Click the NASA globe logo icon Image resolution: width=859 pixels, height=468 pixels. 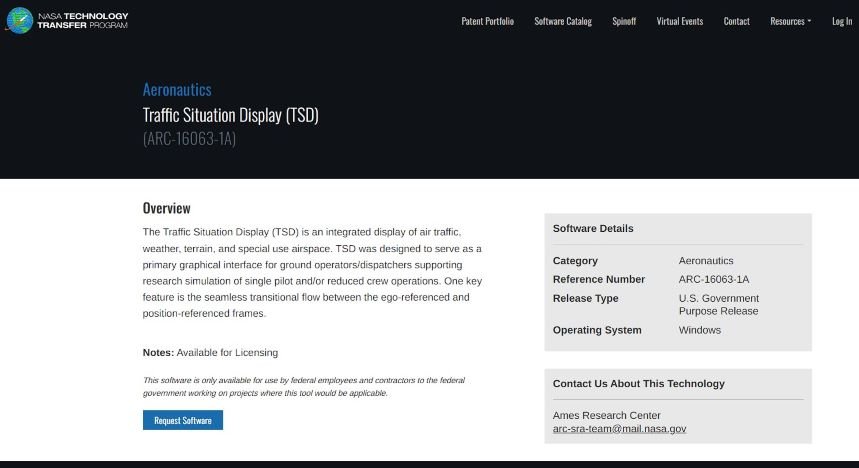point(20,21)
